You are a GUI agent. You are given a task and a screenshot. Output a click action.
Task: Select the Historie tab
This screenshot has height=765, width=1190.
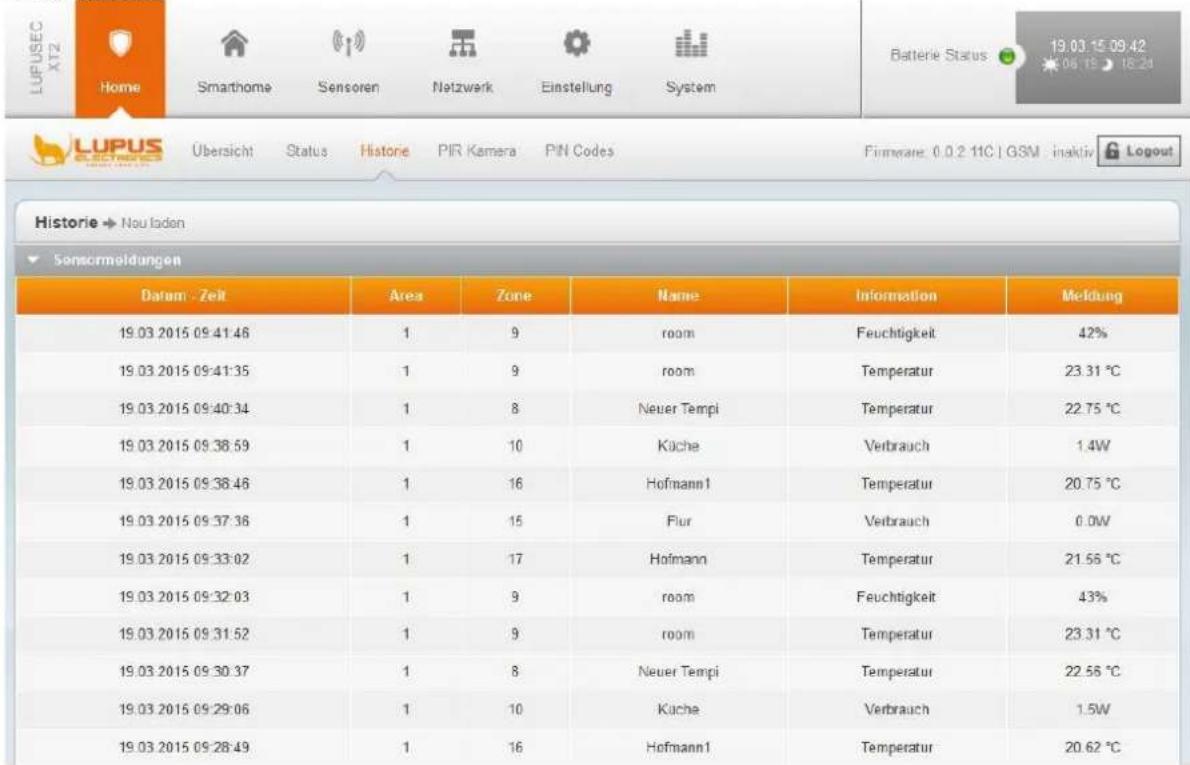(x=385, y=151)
